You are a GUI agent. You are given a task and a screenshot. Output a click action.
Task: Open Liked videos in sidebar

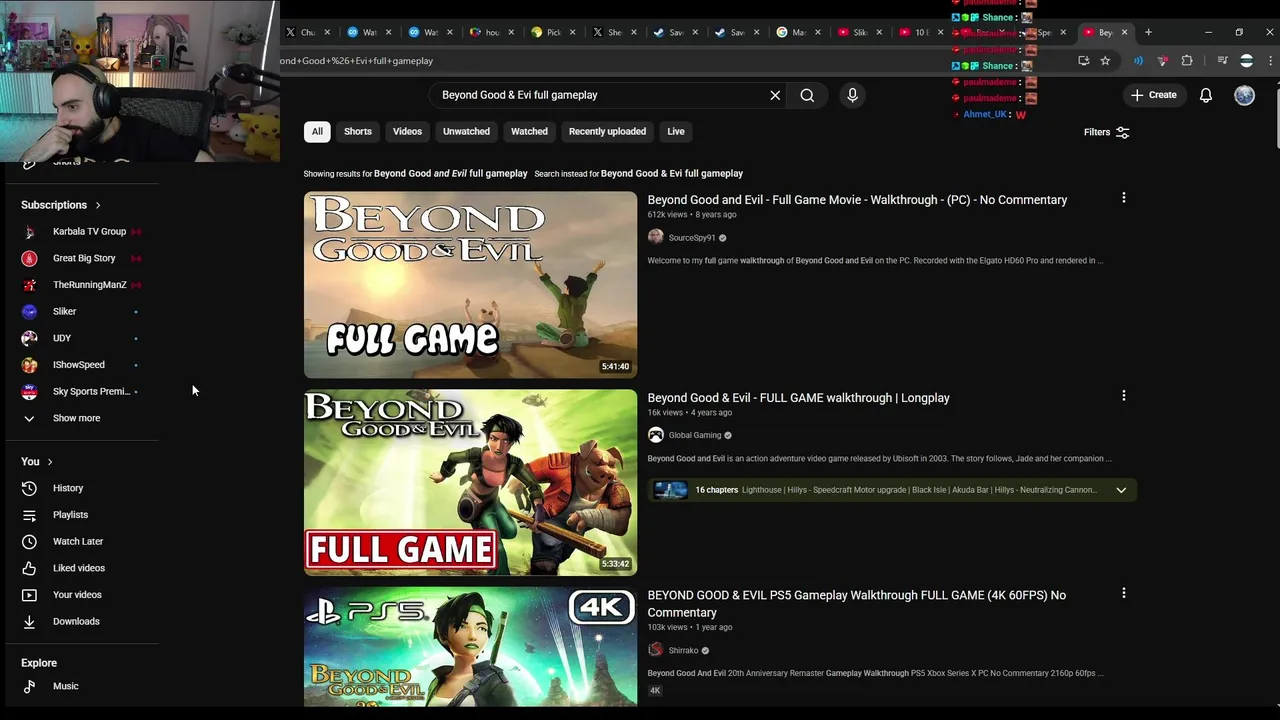click(82, 568)
